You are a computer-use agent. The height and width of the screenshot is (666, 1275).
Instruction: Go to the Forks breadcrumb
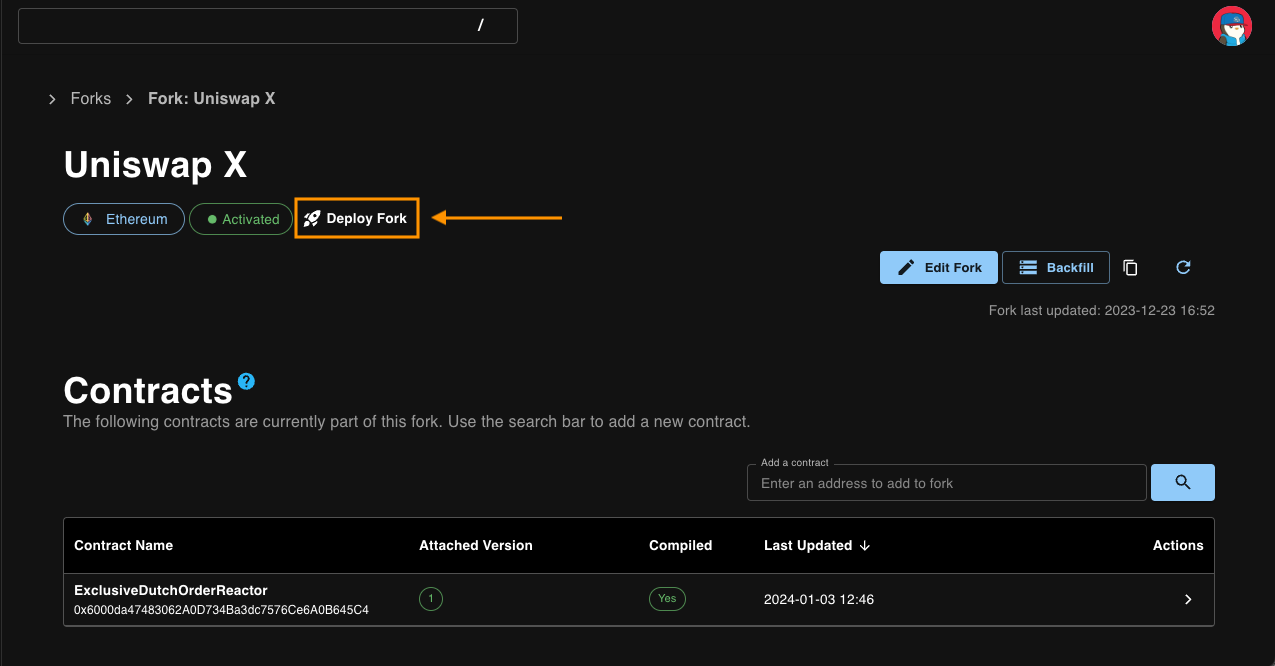click(x=91, y=99)
